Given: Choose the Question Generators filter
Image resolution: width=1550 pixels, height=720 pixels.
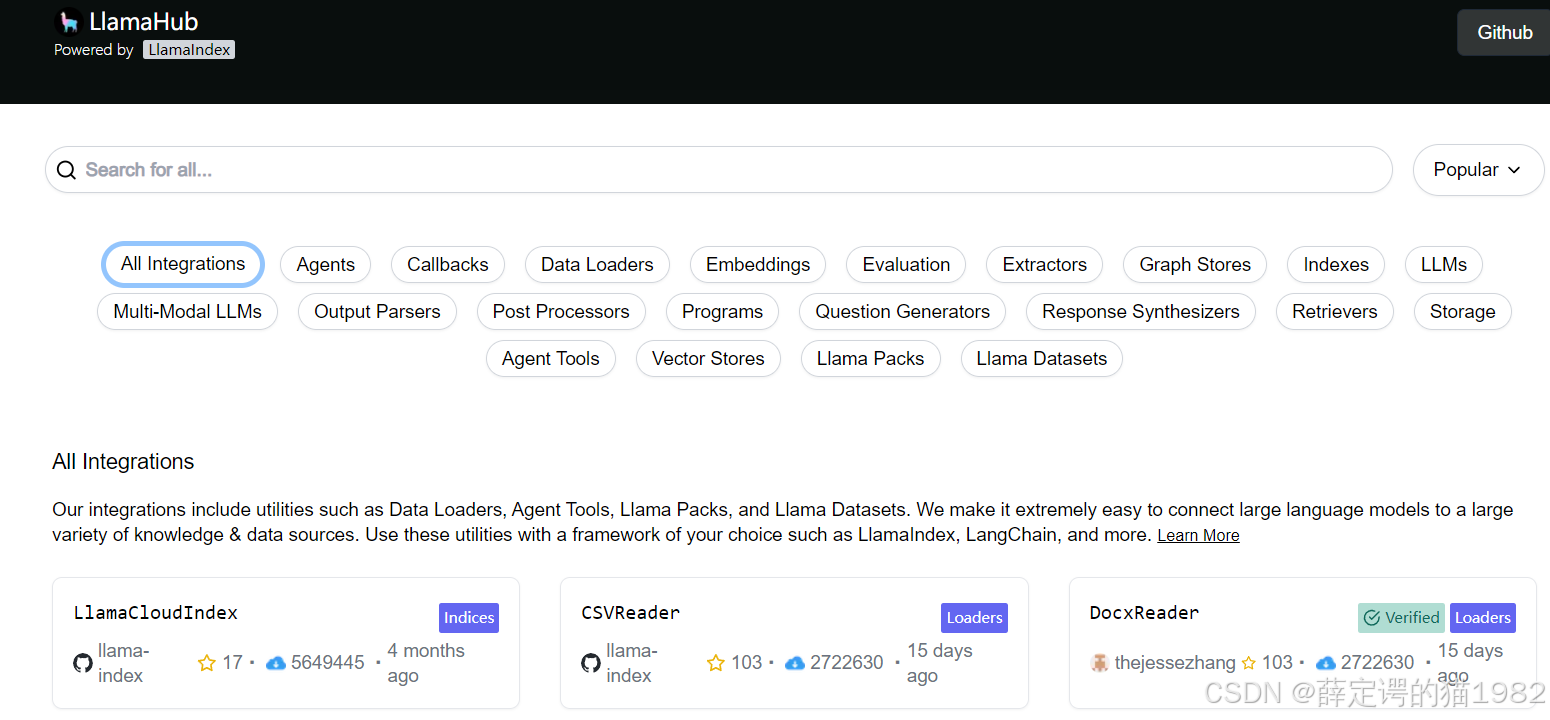Looking at the screenshot, I should click(902, 312).
